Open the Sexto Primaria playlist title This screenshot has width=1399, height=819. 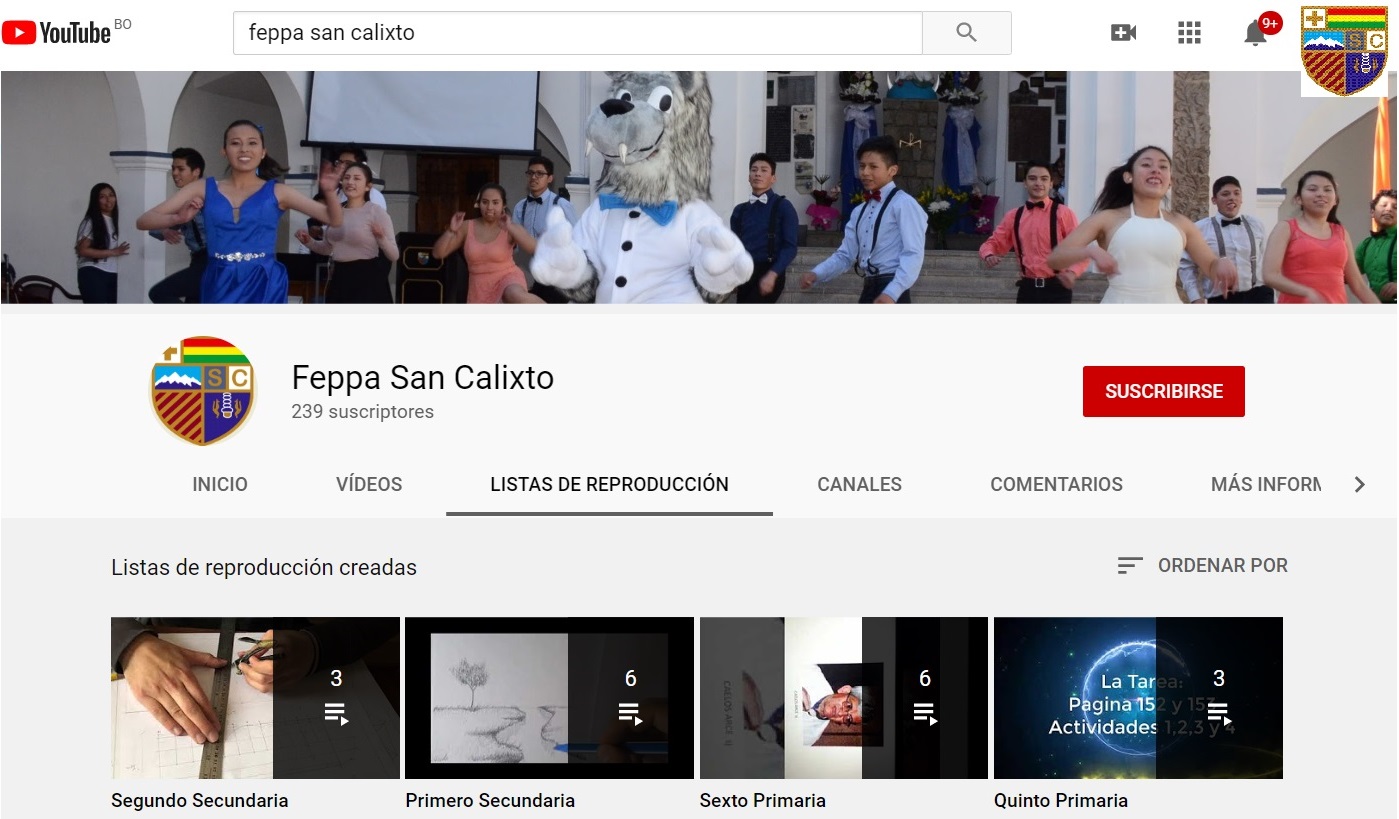(763, 801)
